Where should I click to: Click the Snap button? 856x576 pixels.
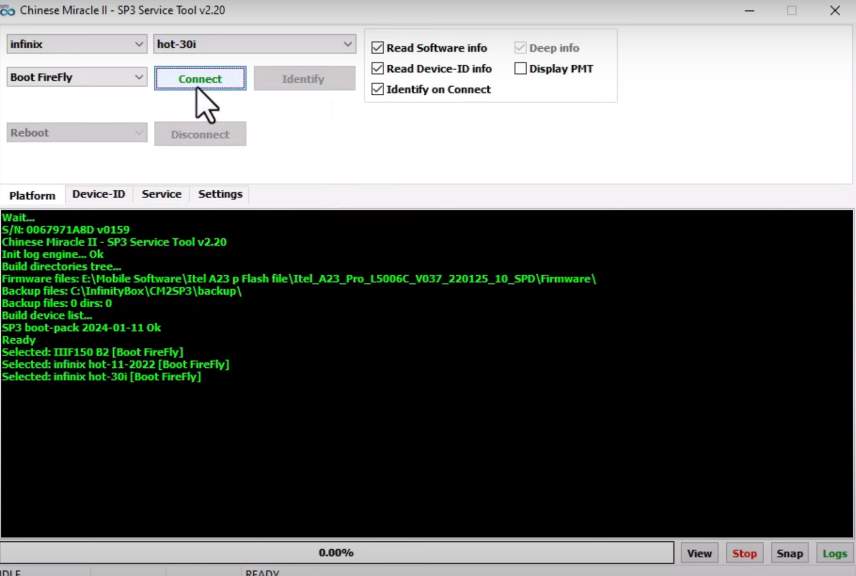789,553
